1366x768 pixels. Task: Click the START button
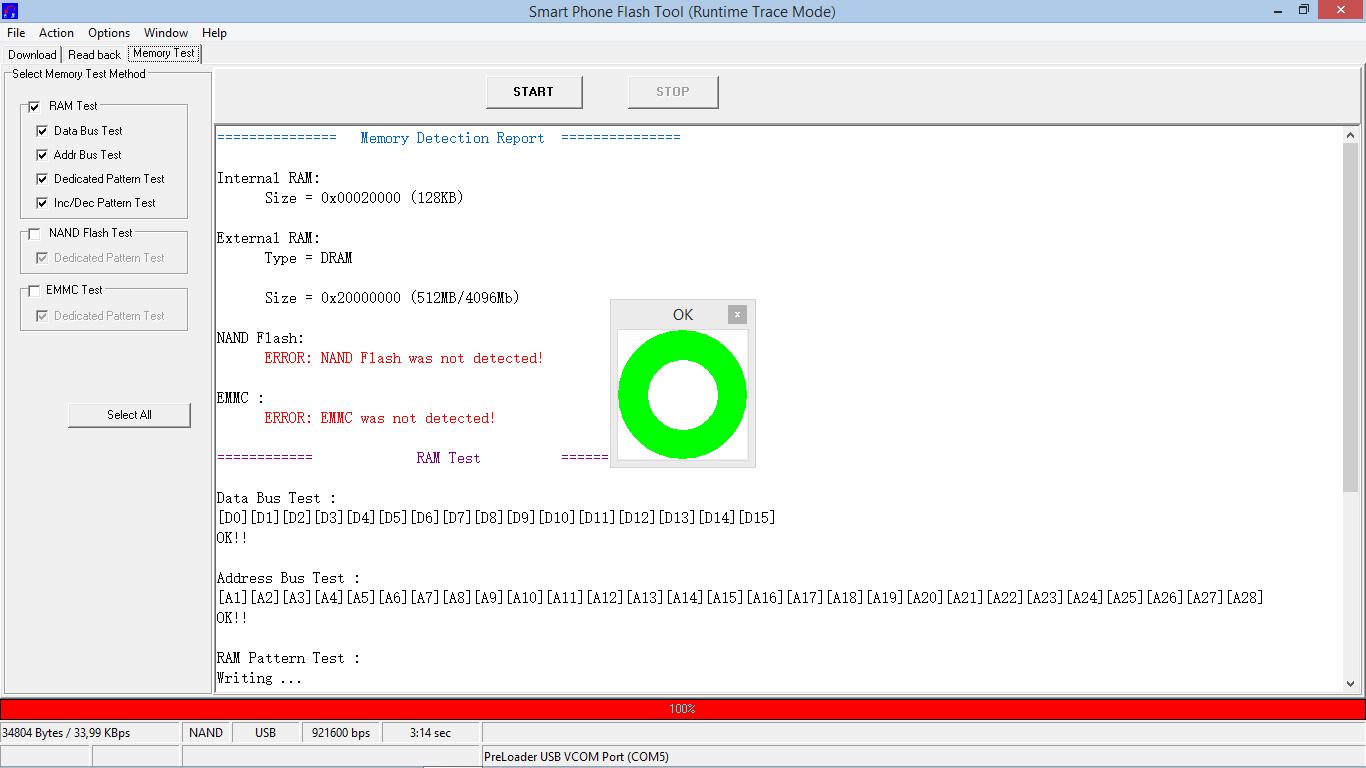[534, 92]
